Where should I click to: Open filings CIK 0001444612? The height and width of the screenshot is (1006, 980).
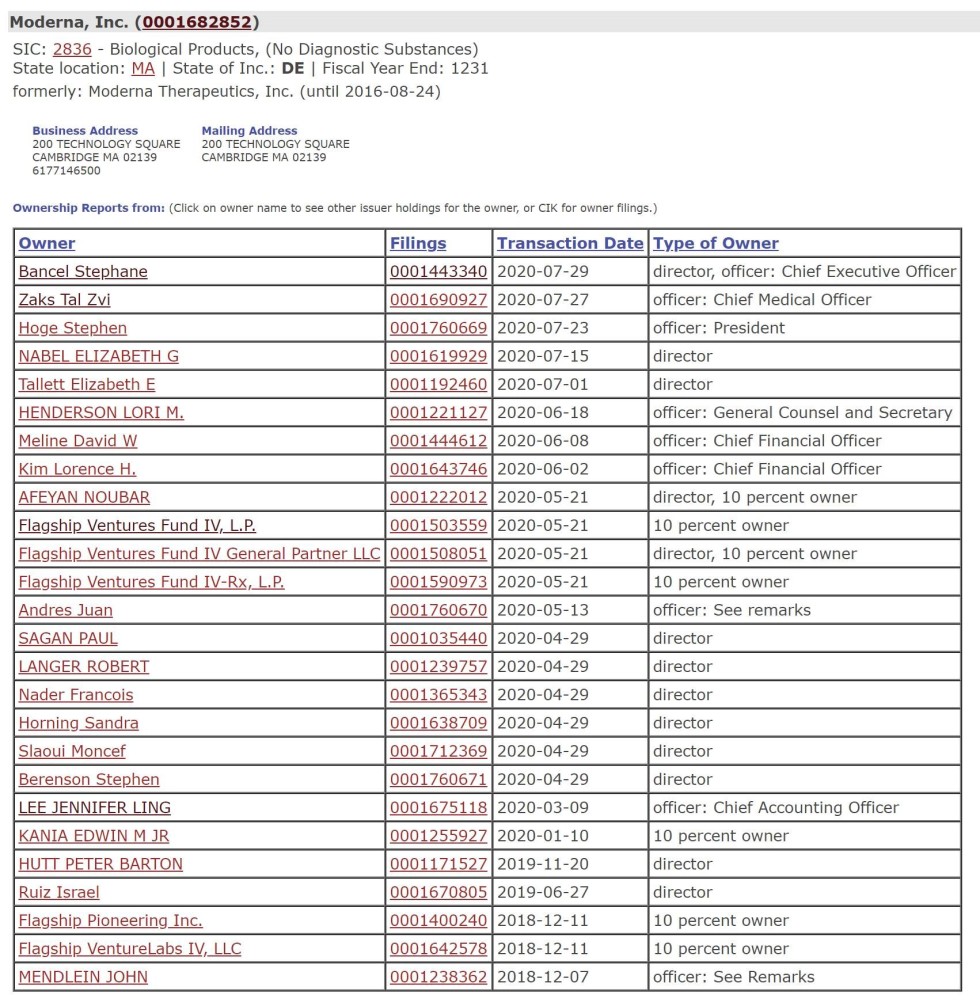[438, 441]
